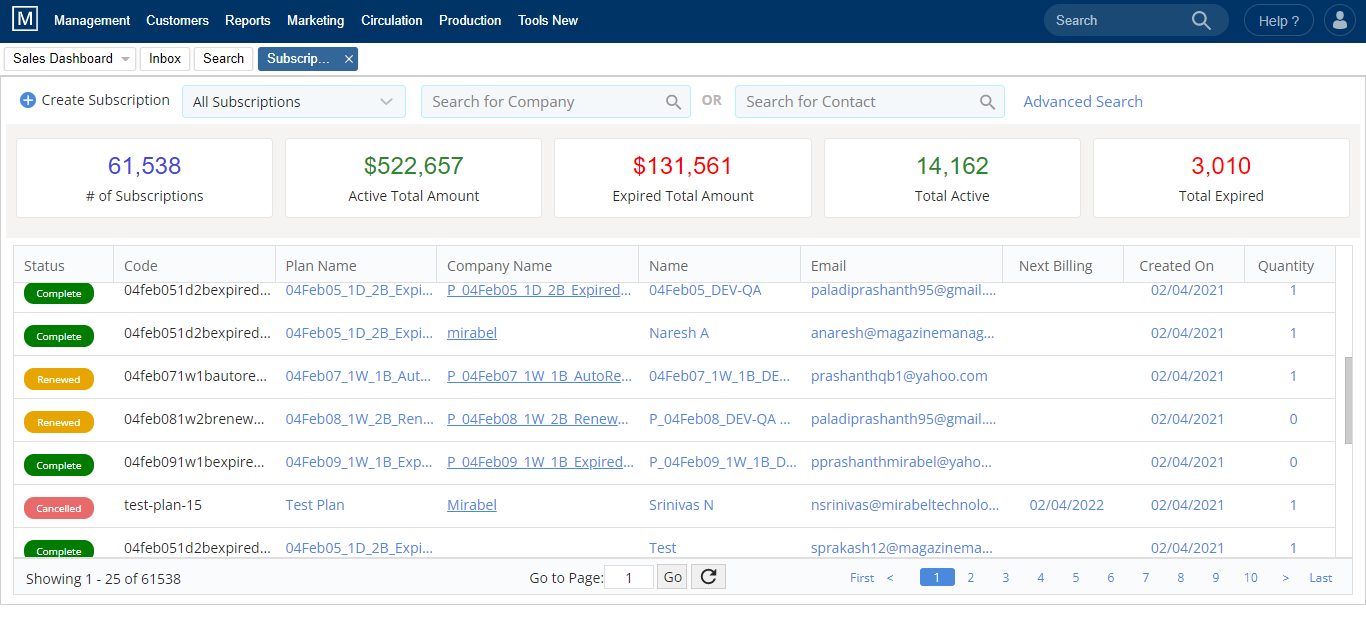Image resolution: width=1366 pixels, height=622 pixels.
Task: Sort by the Next Billing column header
Action: [1063, 266]
